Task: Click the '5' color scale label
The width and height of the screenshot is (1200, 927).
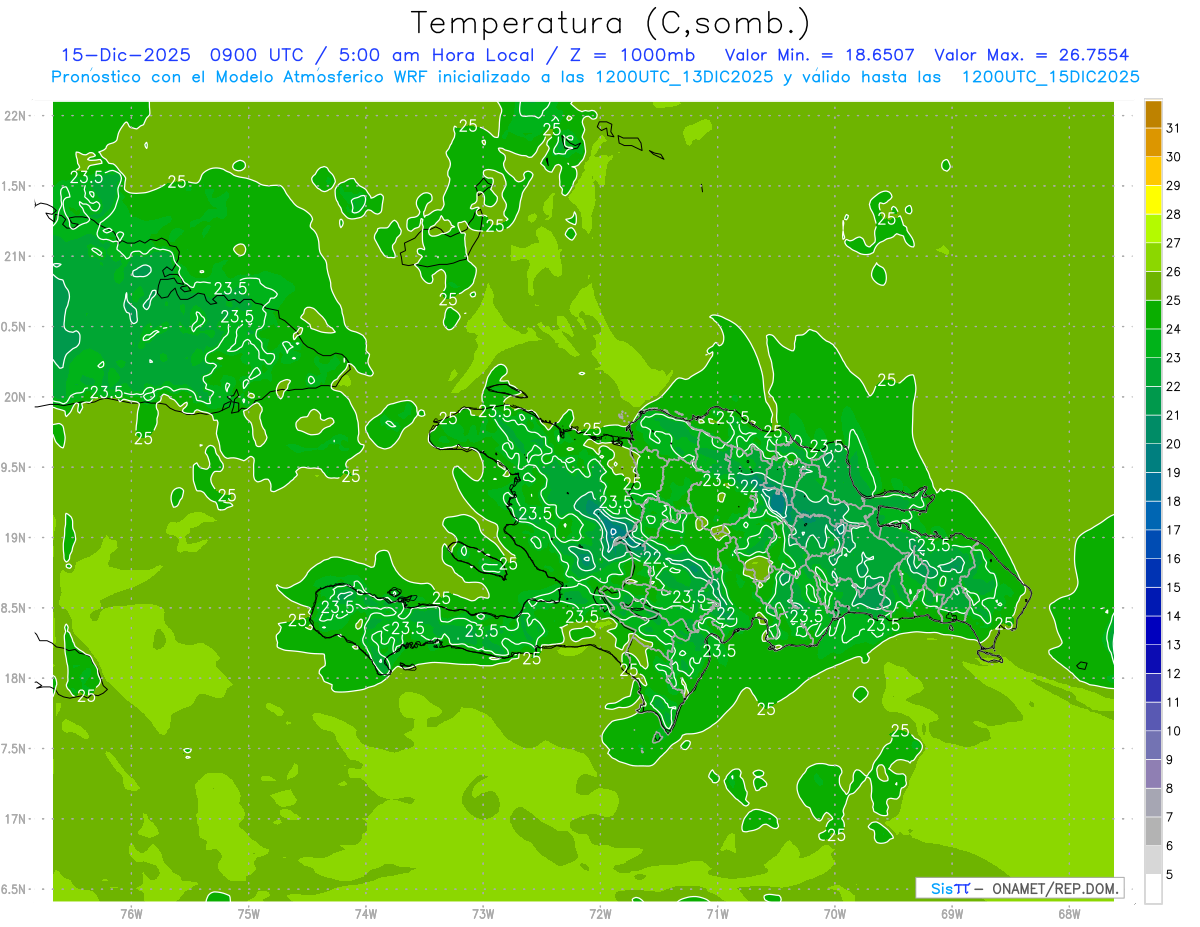Action: coord(1170,874)
